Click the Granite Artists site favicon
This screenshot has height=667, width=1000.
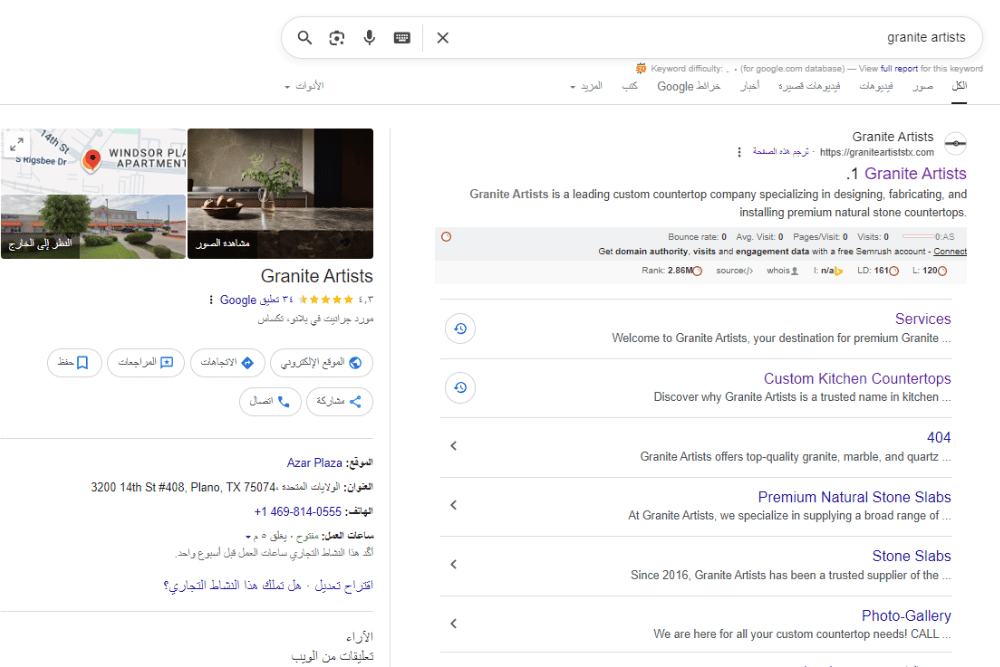coord(955,143)
